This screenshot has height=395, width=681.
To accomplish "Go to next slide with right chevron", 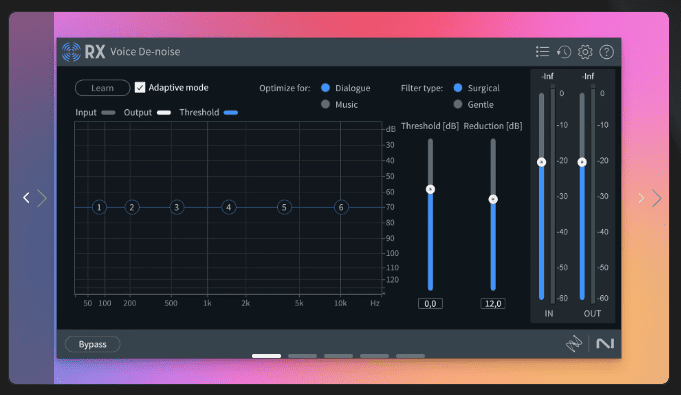I will (656, 198).
